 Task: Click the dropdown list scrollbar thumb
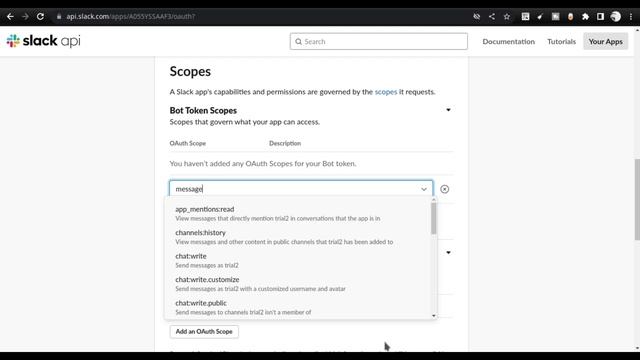tap(433, 218)
